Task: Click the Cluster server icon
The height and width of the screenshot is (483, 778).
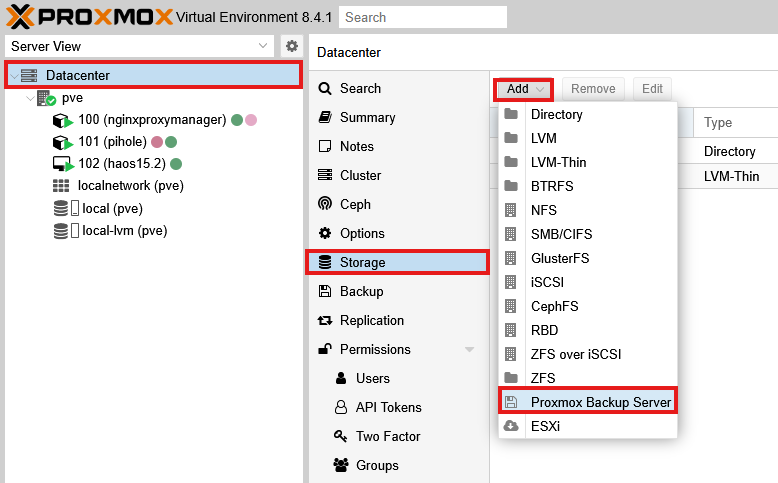Action: click(x=325, y=175)
